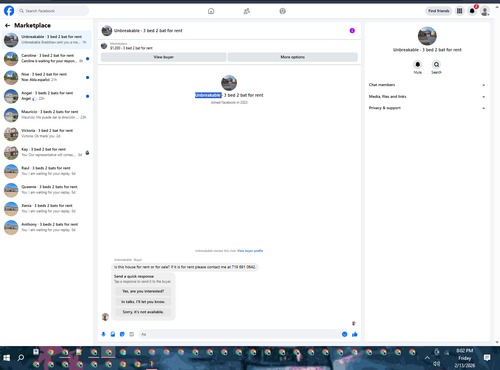
Task: Expand Privacy & support section
Action: coord(427,108)
